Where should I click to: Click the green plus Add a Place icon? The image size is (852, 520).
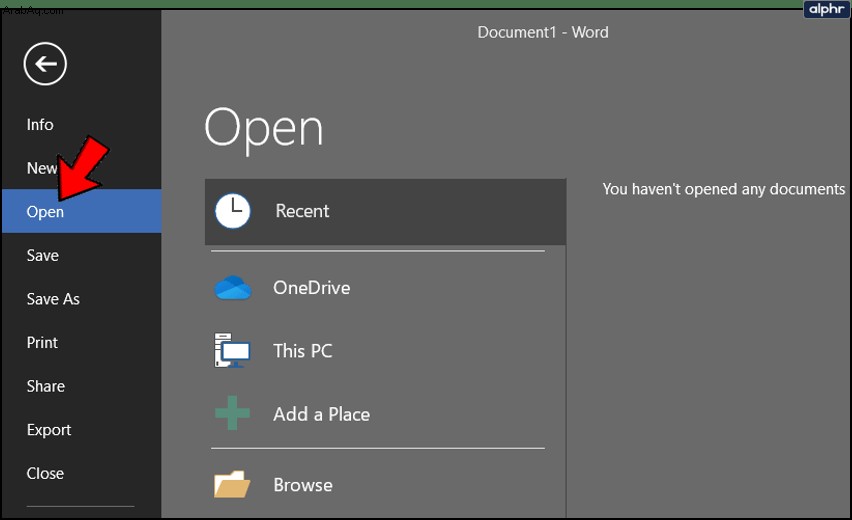pos(232,413)
